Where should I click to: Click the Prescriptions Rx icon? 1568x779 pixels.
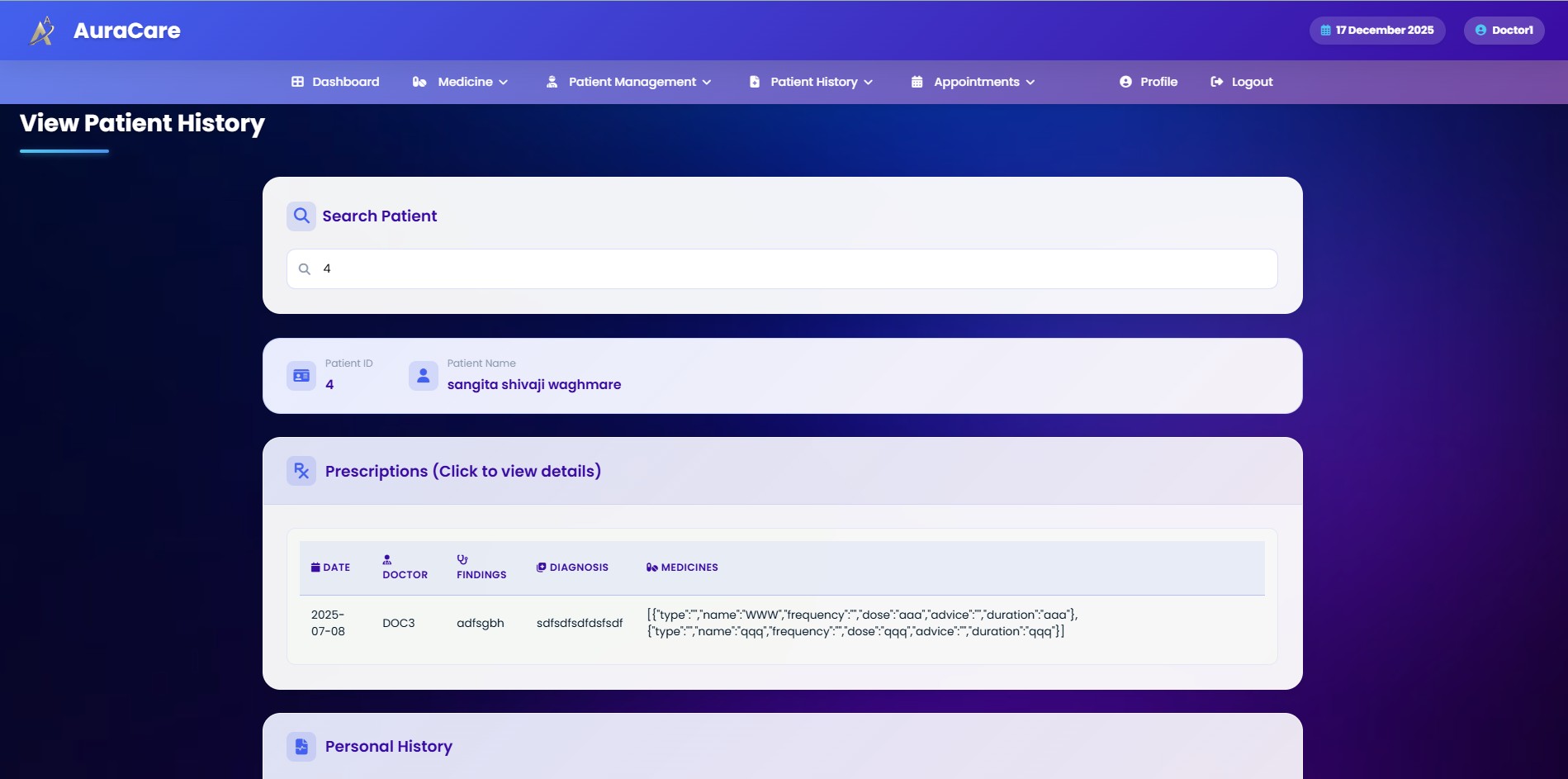(x=301, y=471)
